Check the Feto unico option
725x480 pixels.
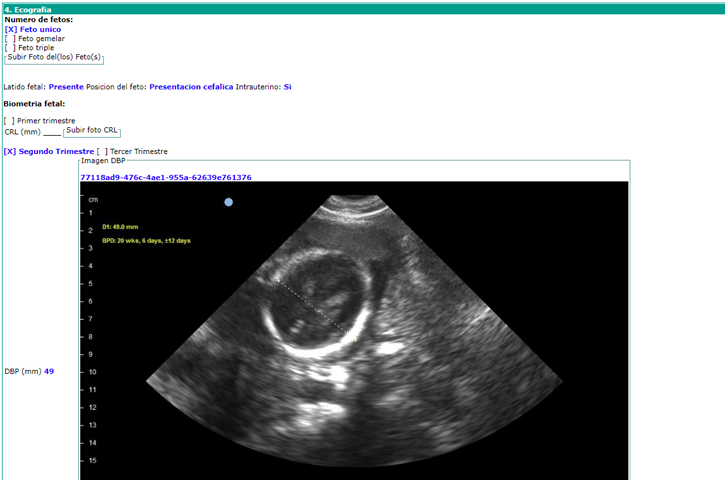click(10, 30)
